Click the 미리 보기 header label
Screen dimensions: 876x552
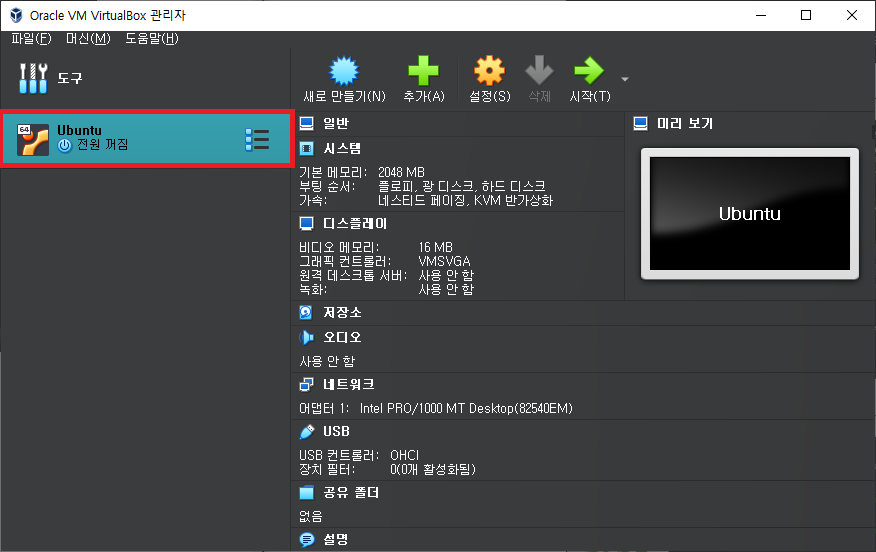pyautogui.click(x=685, y=123)
